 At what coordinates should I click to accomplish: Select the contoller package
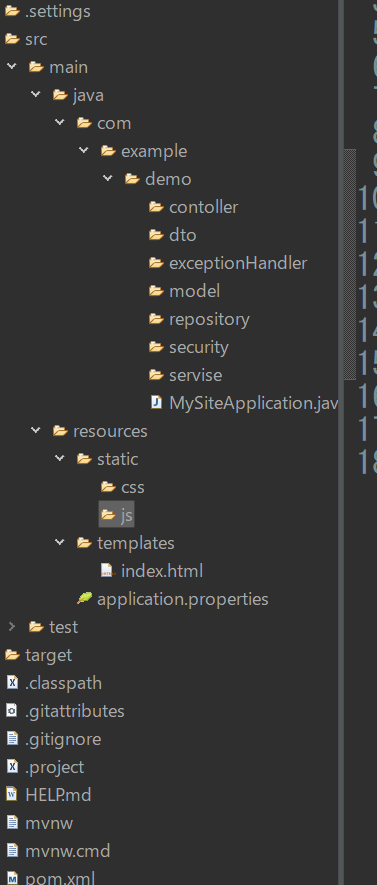coord(204,207)
